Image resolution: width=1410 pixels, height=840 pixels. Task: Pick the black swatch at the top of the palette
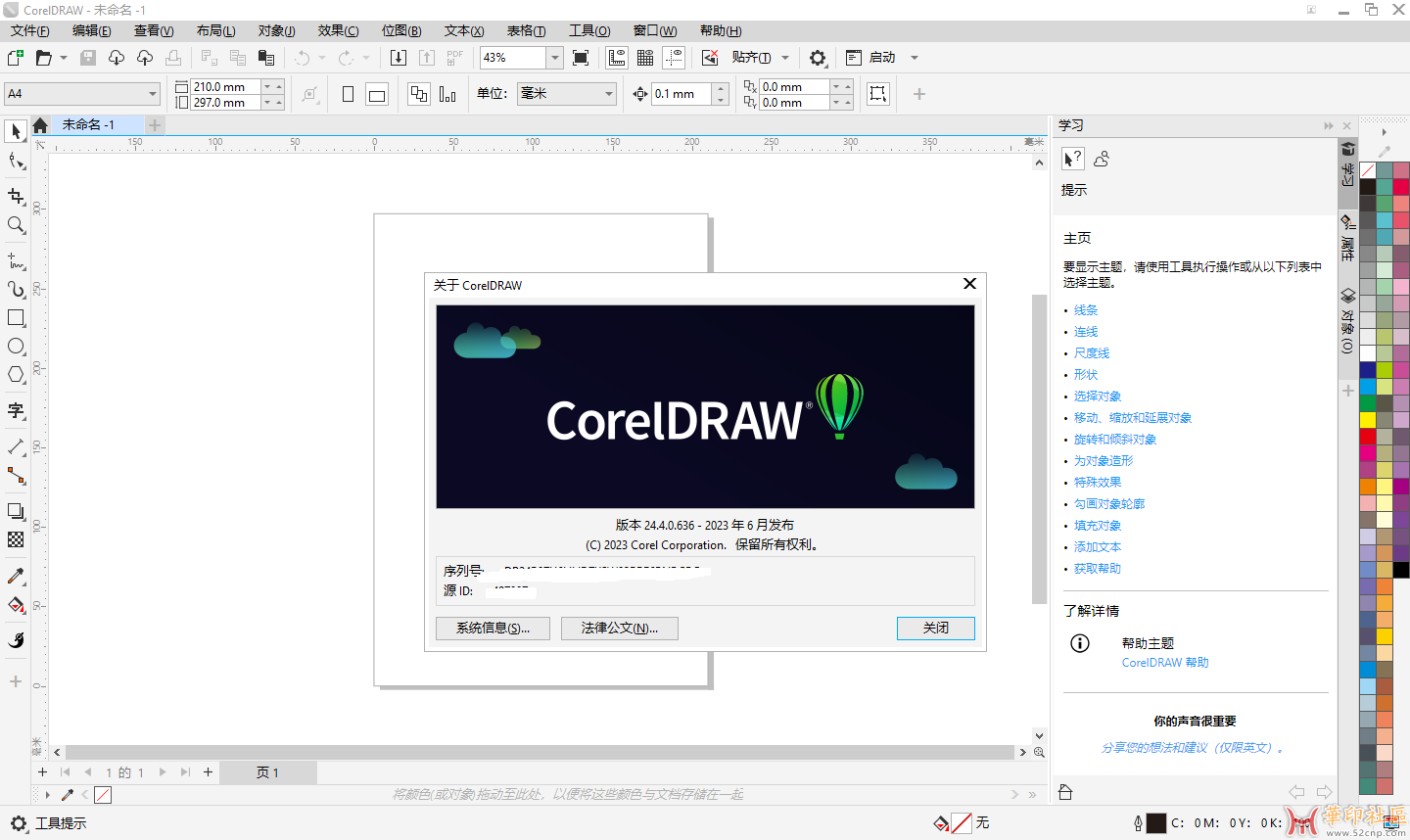click(1368, 187)
